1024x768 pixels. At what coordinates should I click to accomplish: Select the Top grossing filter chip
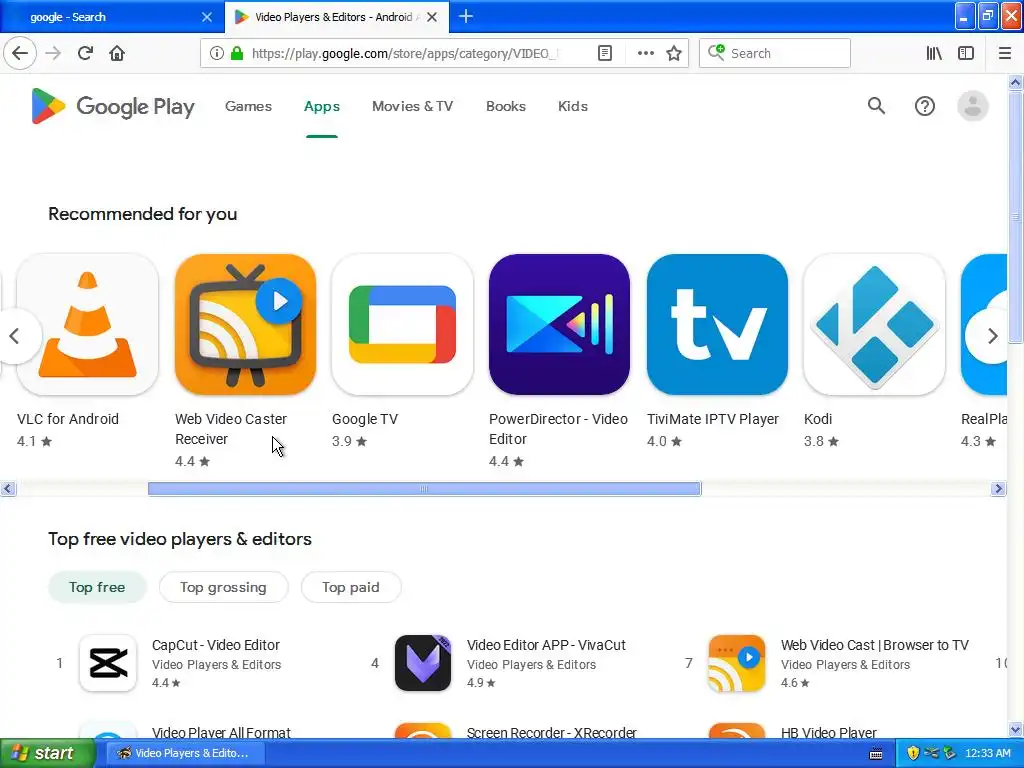[x=223, y=587]
